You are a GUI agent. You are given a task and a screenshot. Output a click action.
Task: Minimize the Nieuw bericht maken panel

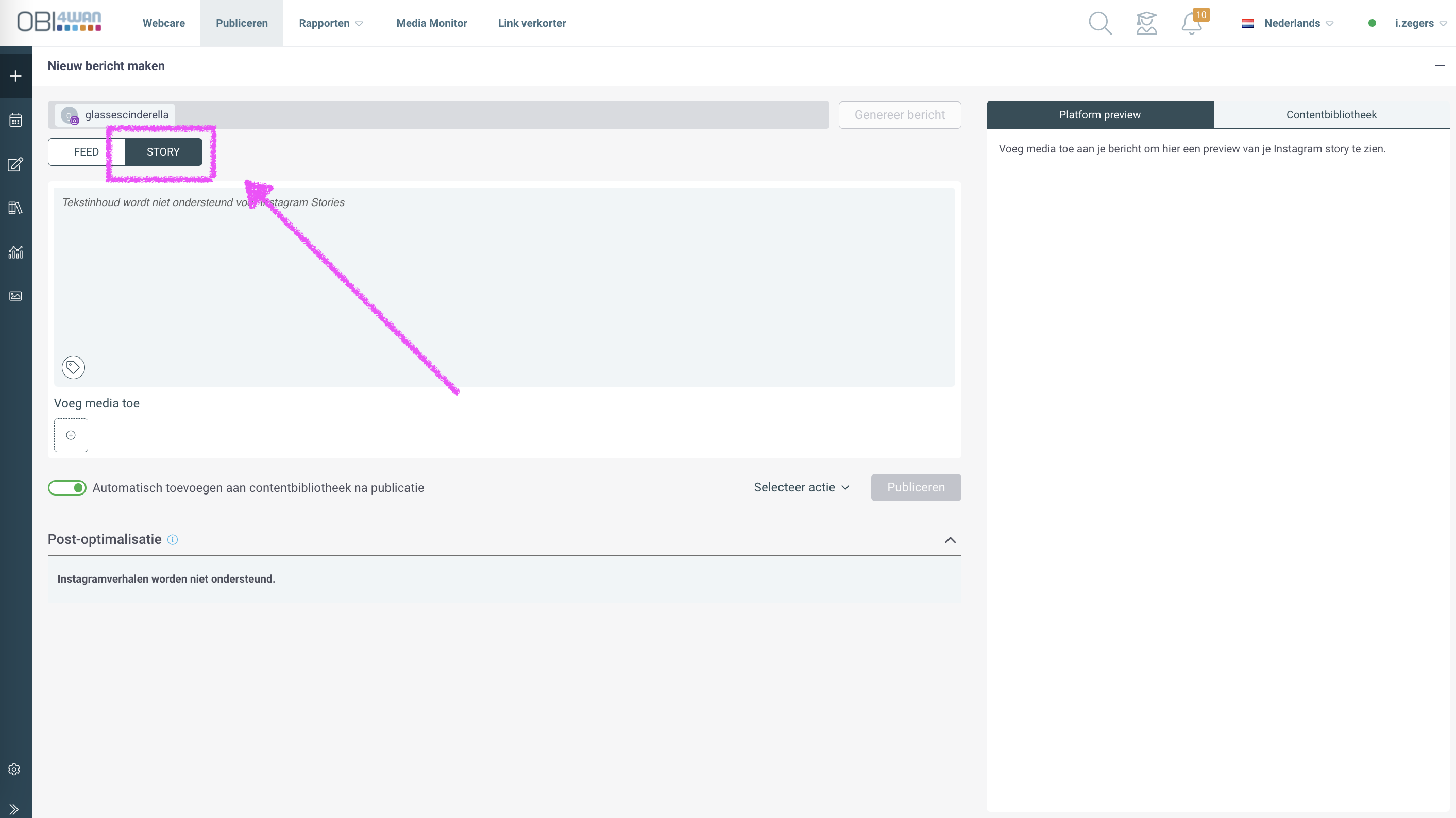[1440, 66]
